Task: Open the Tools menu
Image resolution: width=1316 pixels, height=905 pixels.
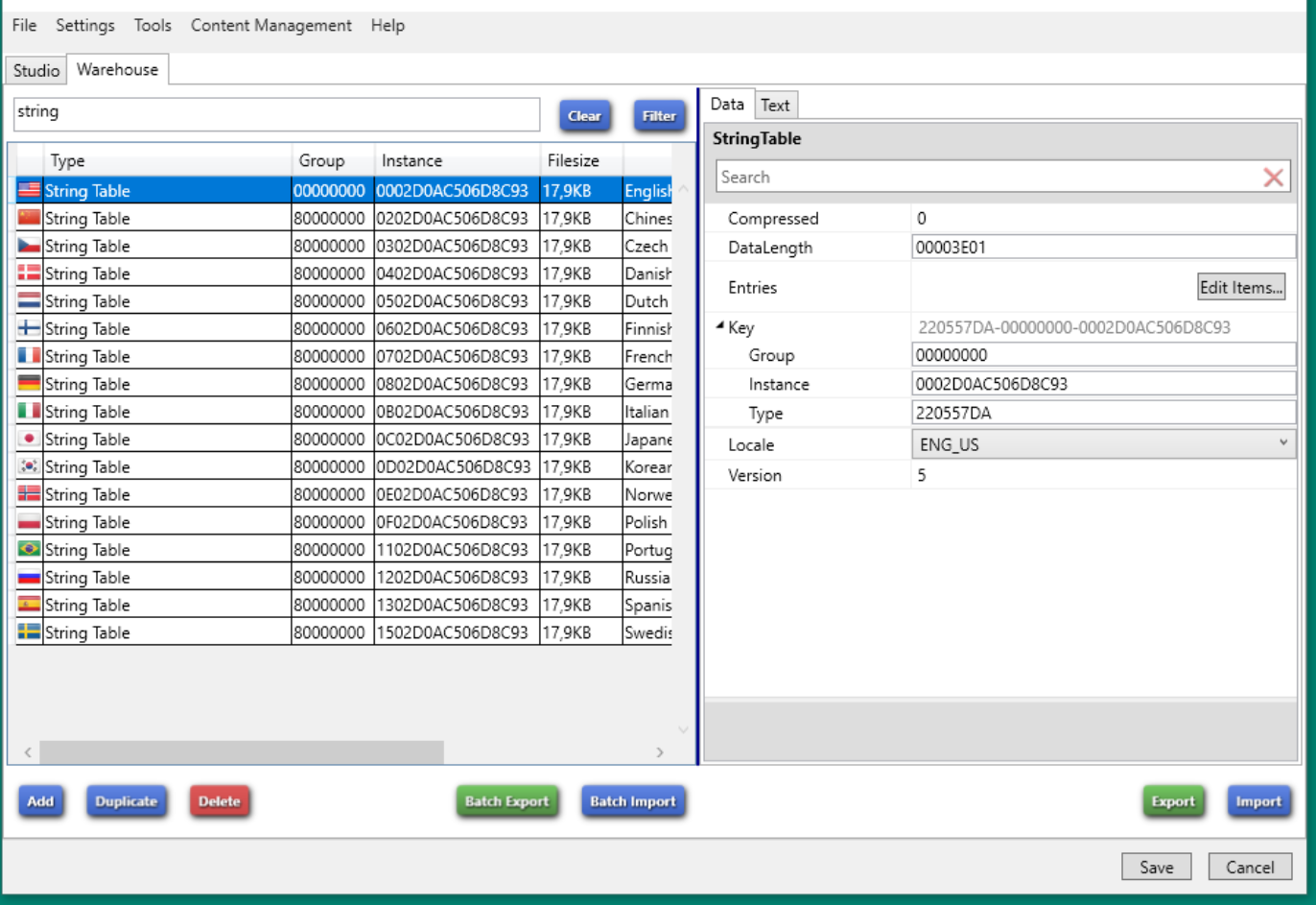Action: (153, 26)
